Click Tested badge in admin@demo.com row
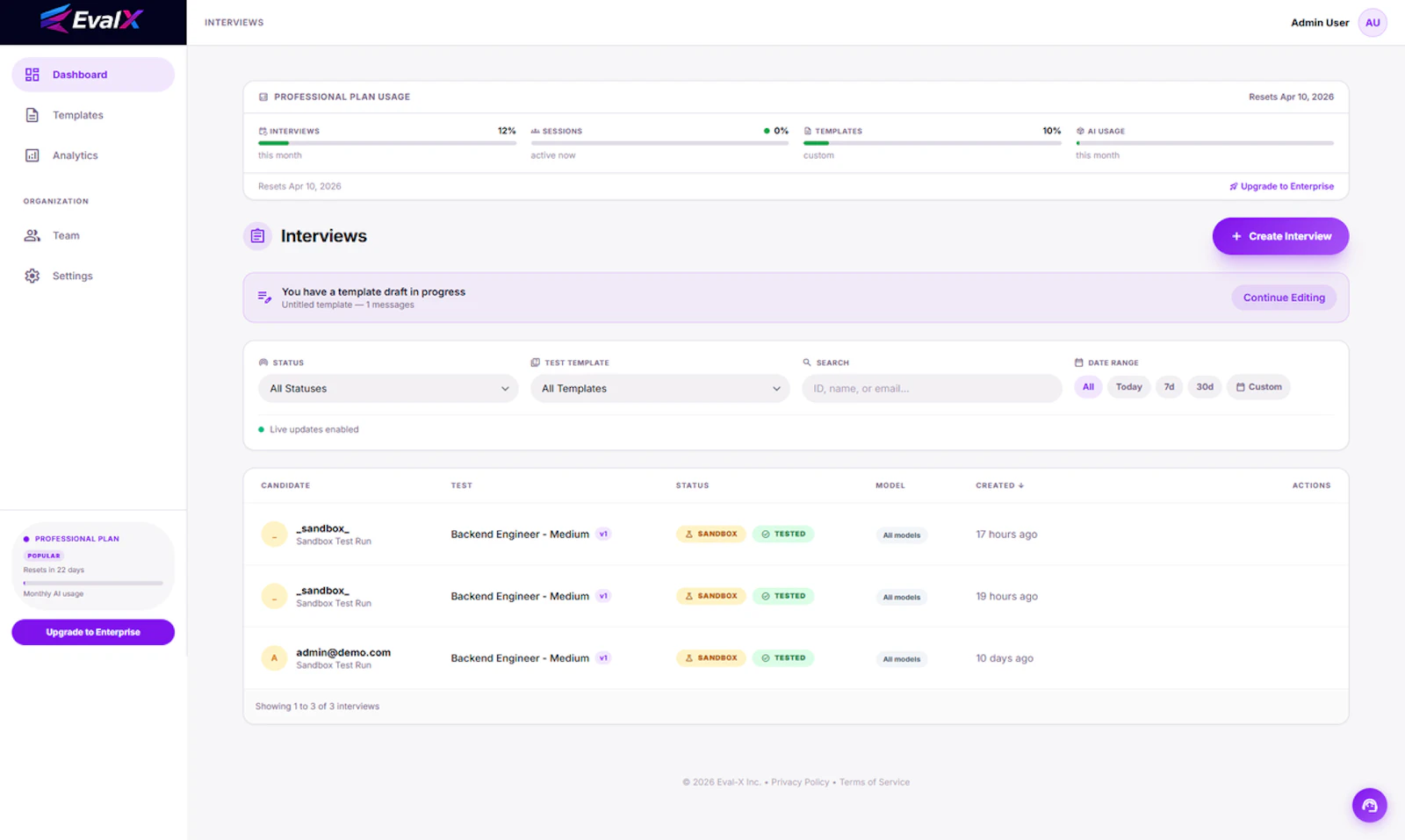1405x840 pixels. (783, 657)
